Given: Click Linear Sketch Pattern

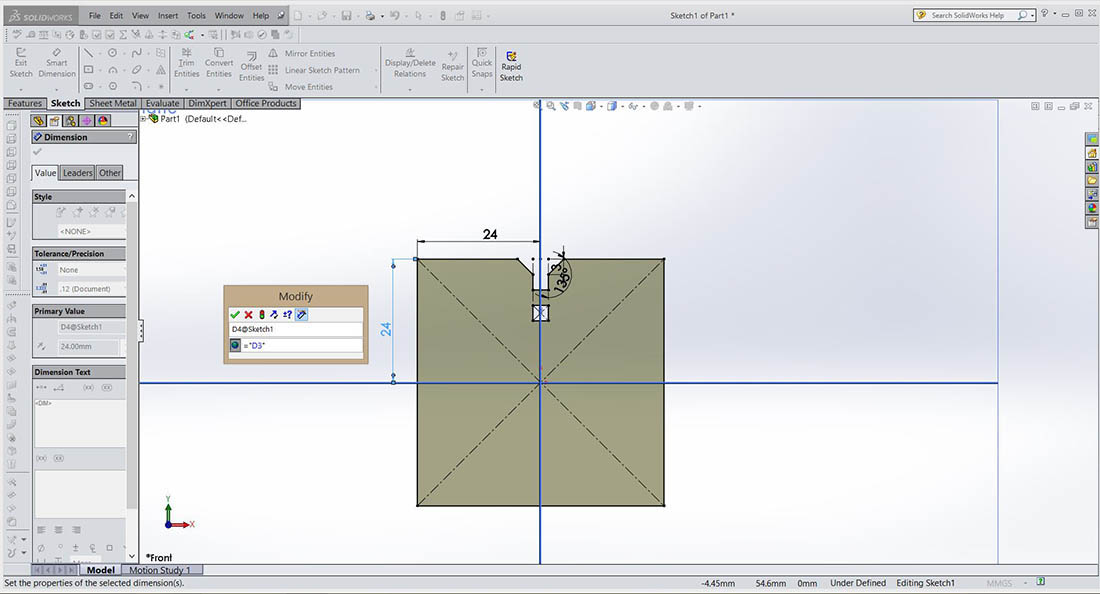Looking at the screenshot, I should point(314,70).
